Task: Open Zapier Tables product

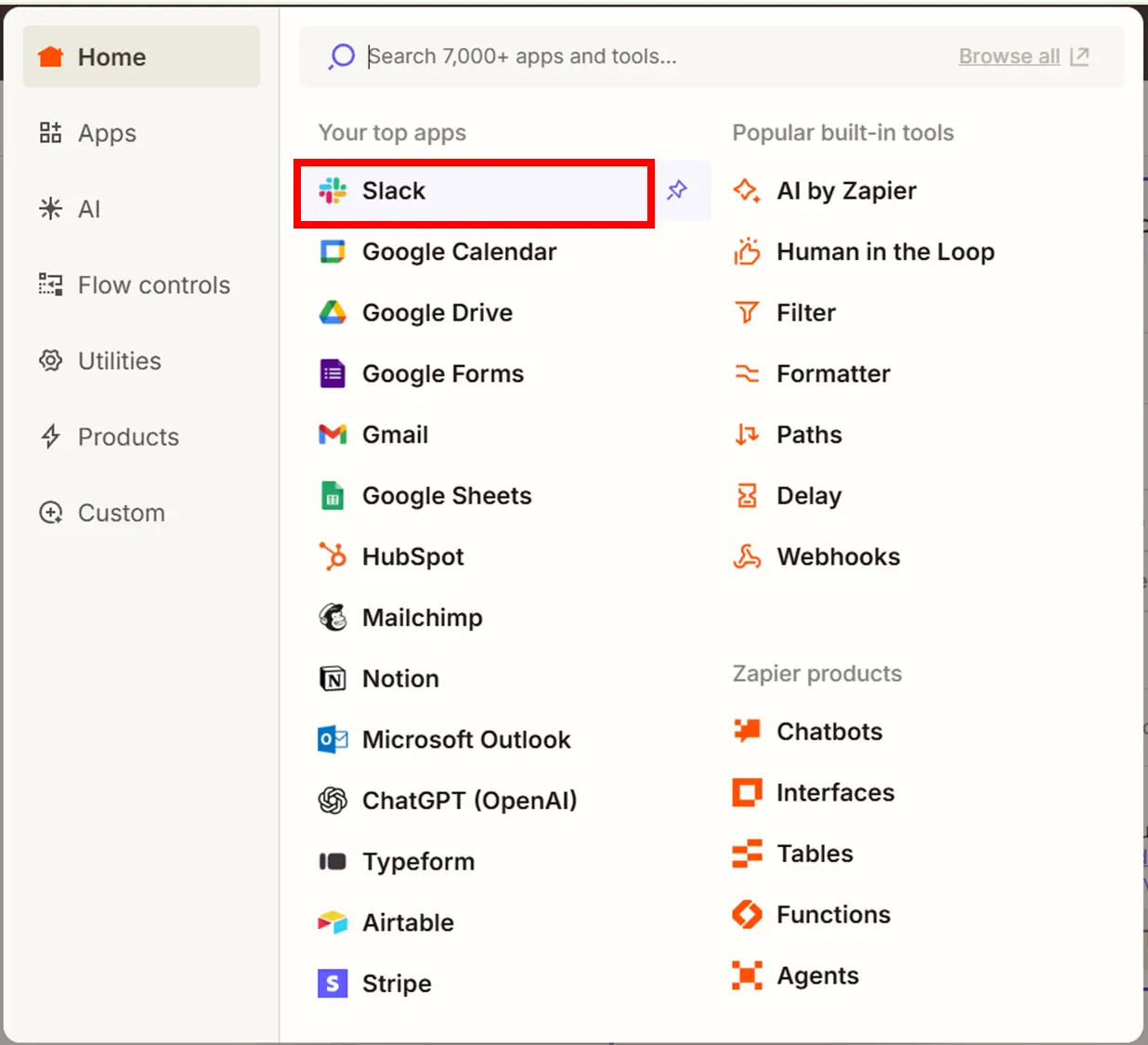Action: (814, 854)
